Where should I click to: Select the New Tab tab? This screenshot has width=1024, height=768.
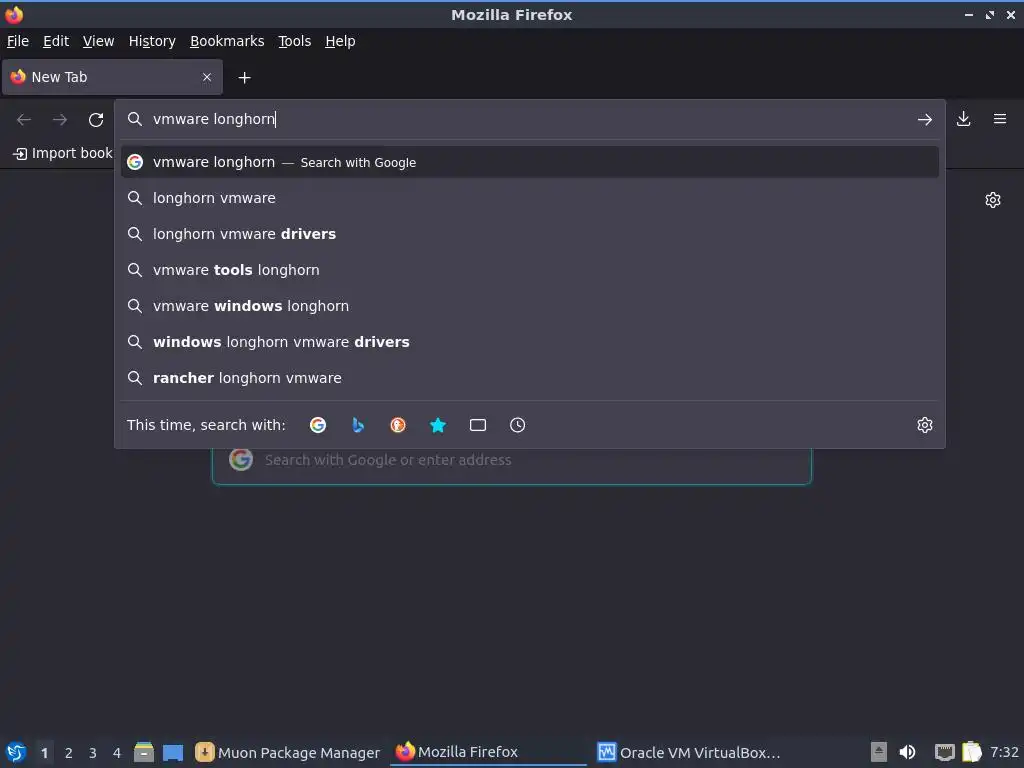[112, 77]
